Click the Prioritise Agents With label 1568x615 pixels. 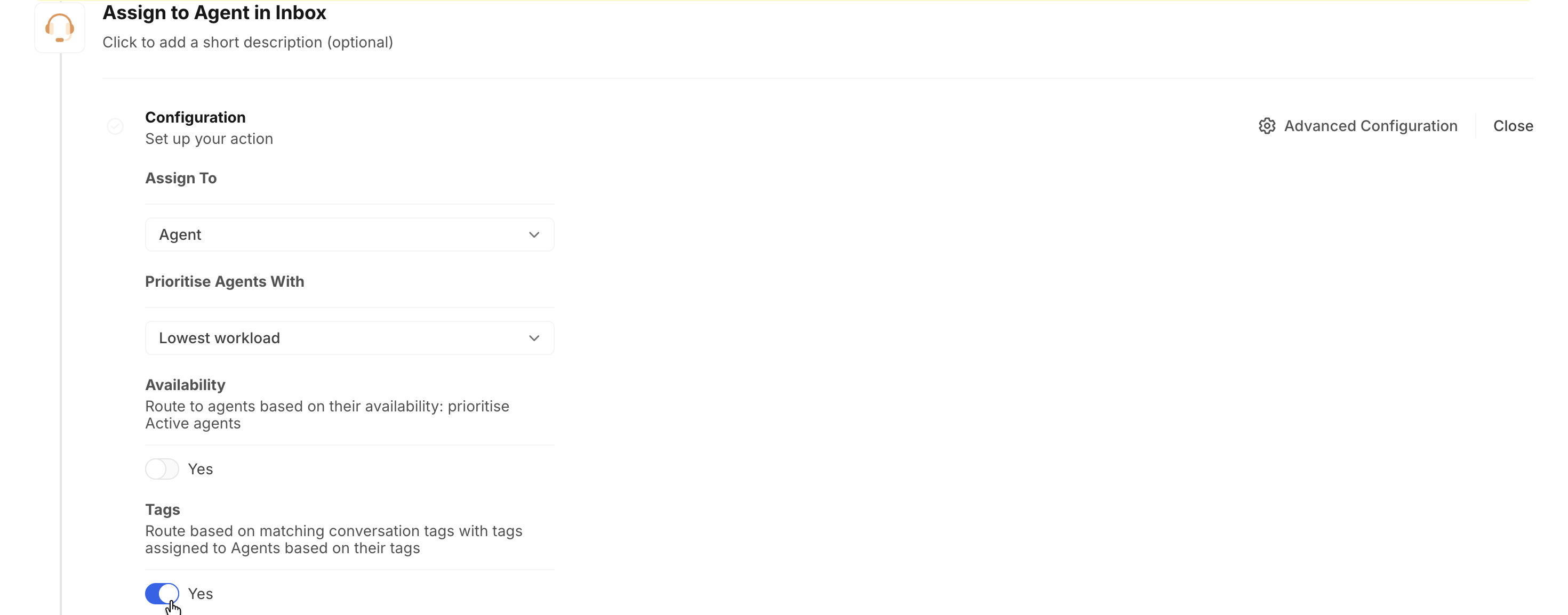[x=224, y=281]
